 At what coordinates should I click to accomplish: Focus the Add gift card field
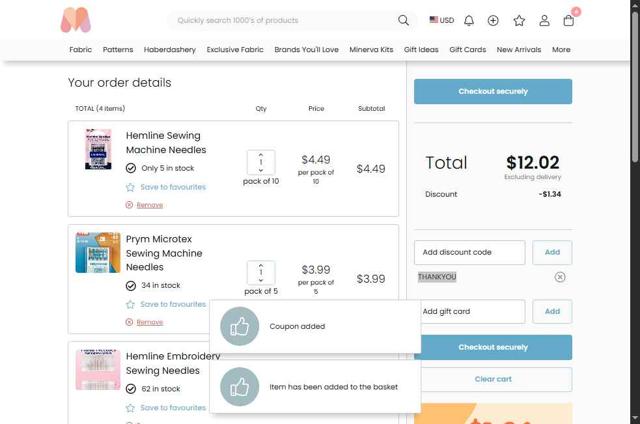click(x=473, y=311)
